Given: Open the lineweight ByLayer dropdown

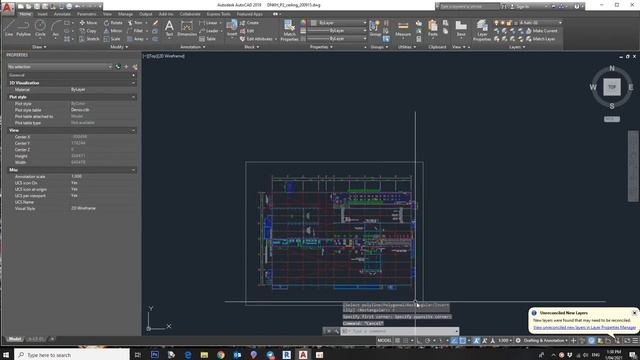Looking at the screenshot, I should coord(337,31).
